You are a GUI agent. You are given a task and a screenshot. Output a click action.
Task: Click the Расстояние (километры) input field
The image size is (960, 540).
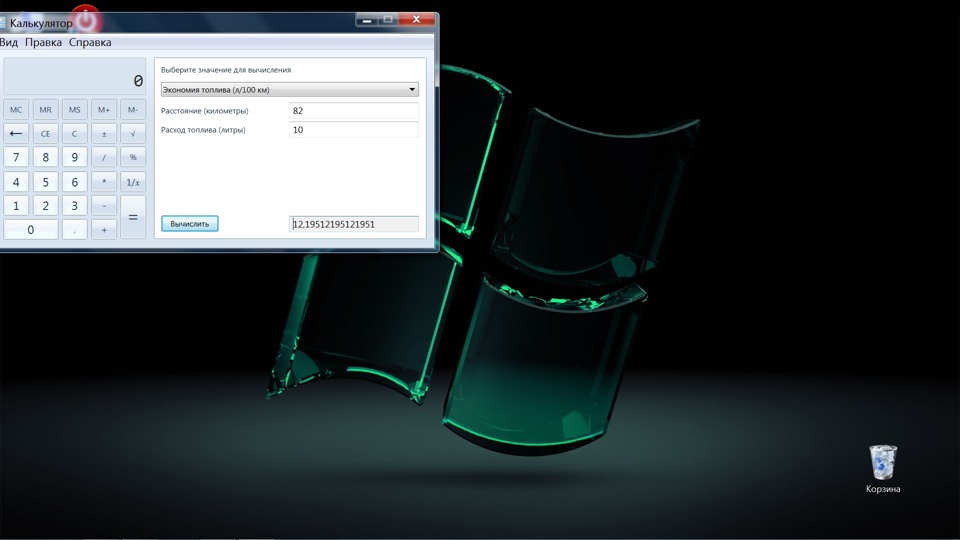(354, 111)
